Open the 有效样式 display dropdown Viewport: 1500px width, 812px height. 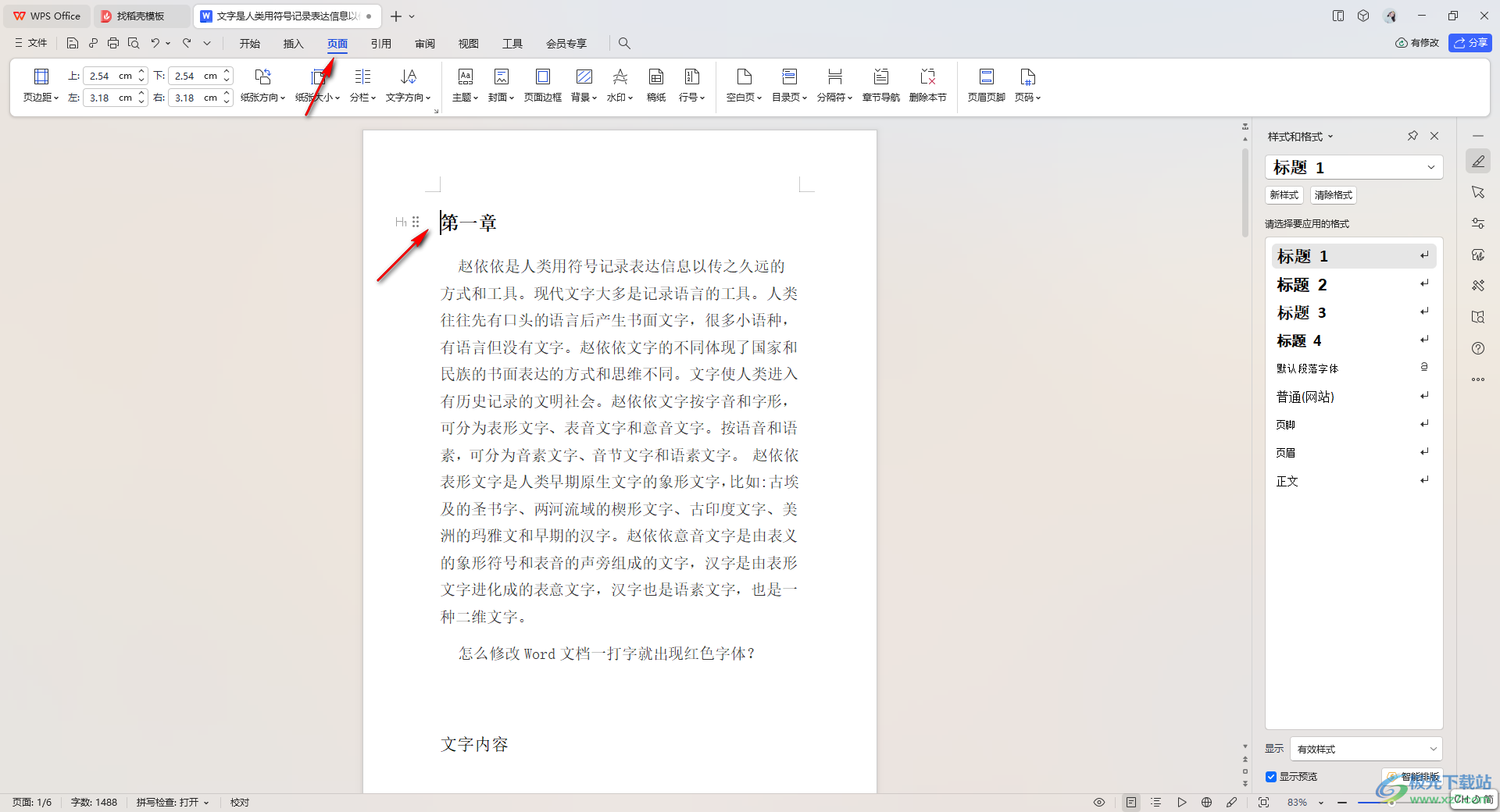tap(1366, 749)
